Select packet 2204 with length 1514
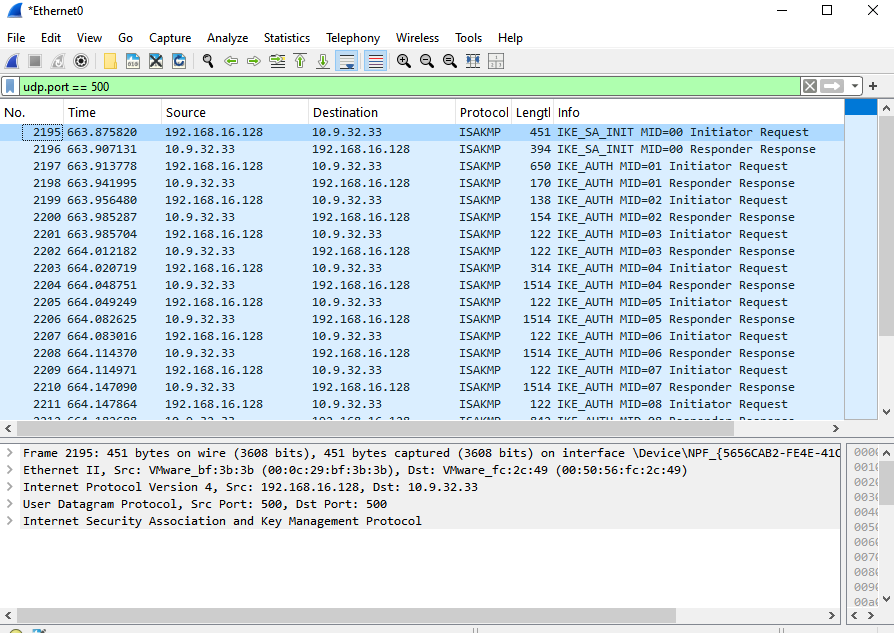The width and height of the screenshot is (894, 633). [422, 285]
